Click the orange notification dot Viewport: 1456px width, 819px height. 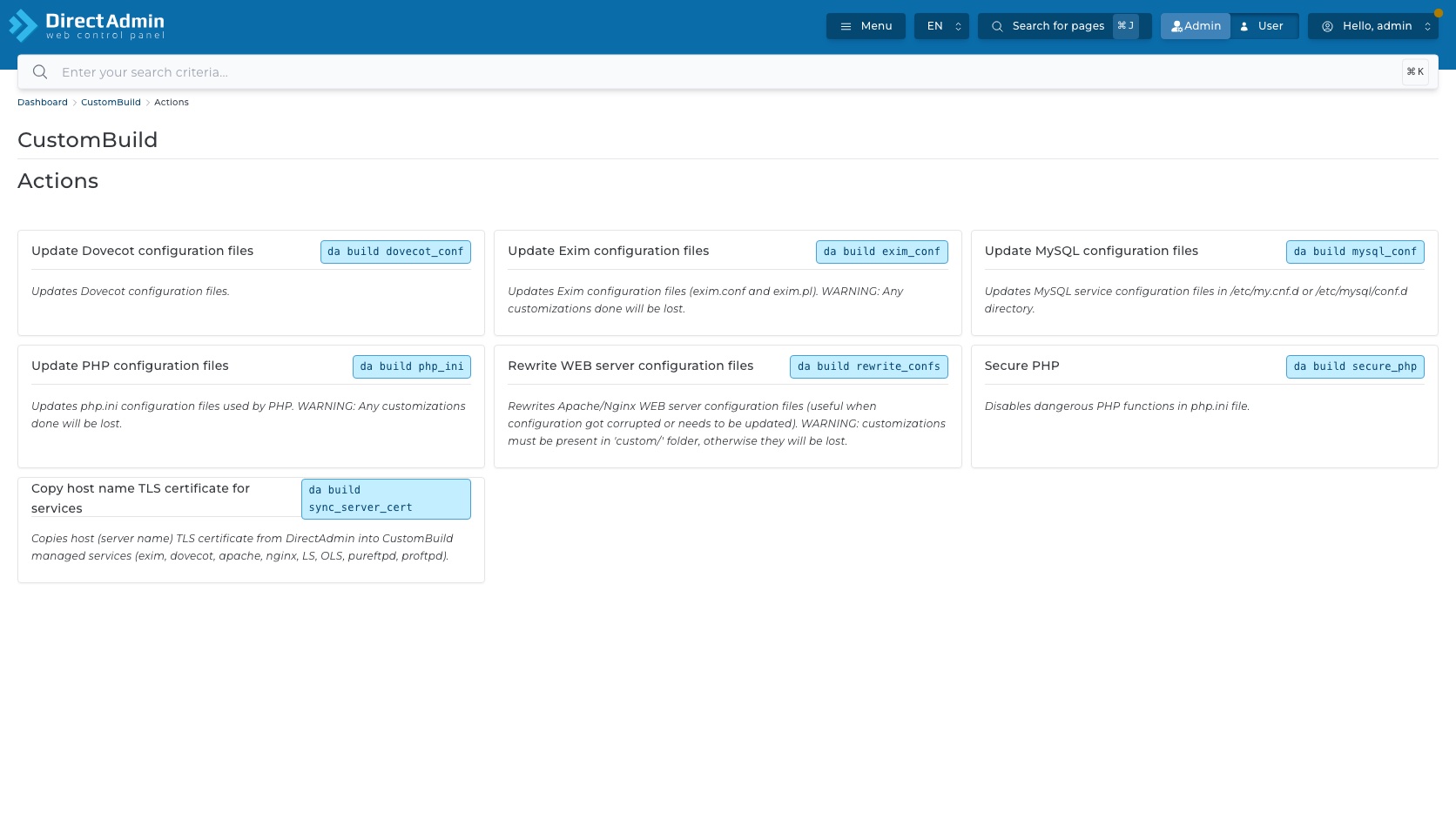coord(1439,13)
